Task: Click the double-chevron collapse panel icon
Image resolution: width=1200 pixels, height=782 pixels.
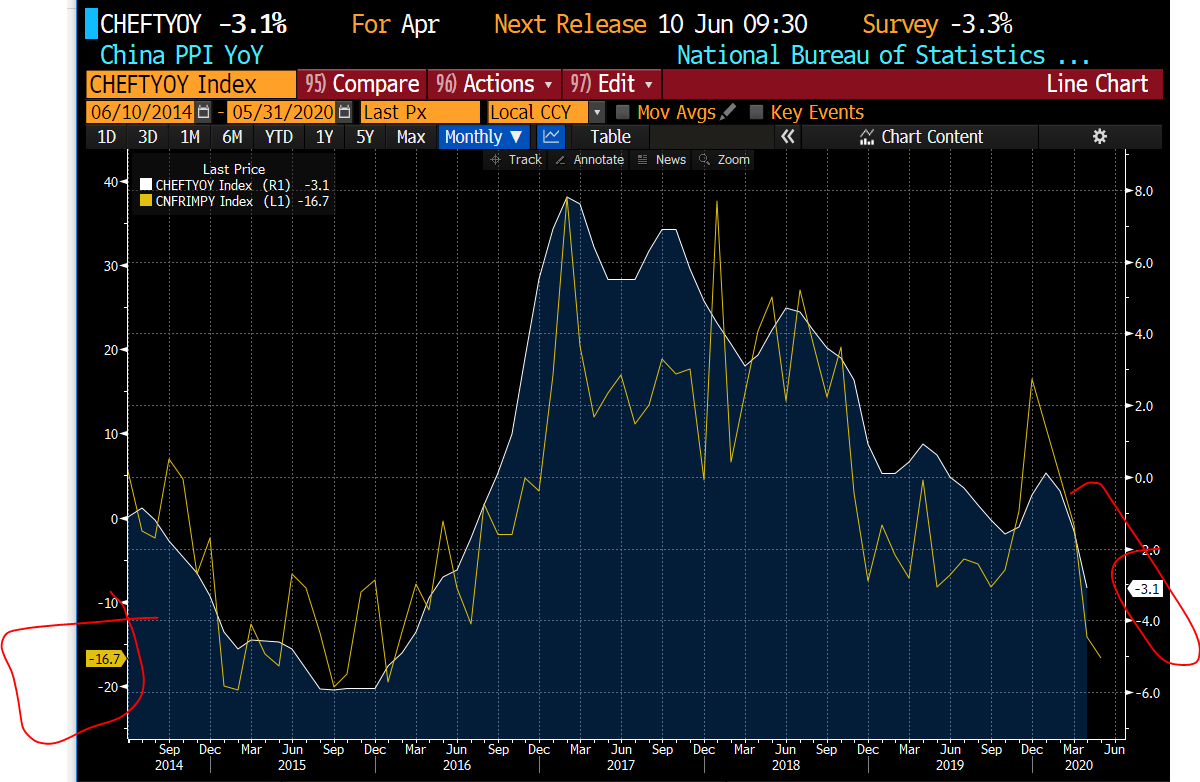Action: 788,137
